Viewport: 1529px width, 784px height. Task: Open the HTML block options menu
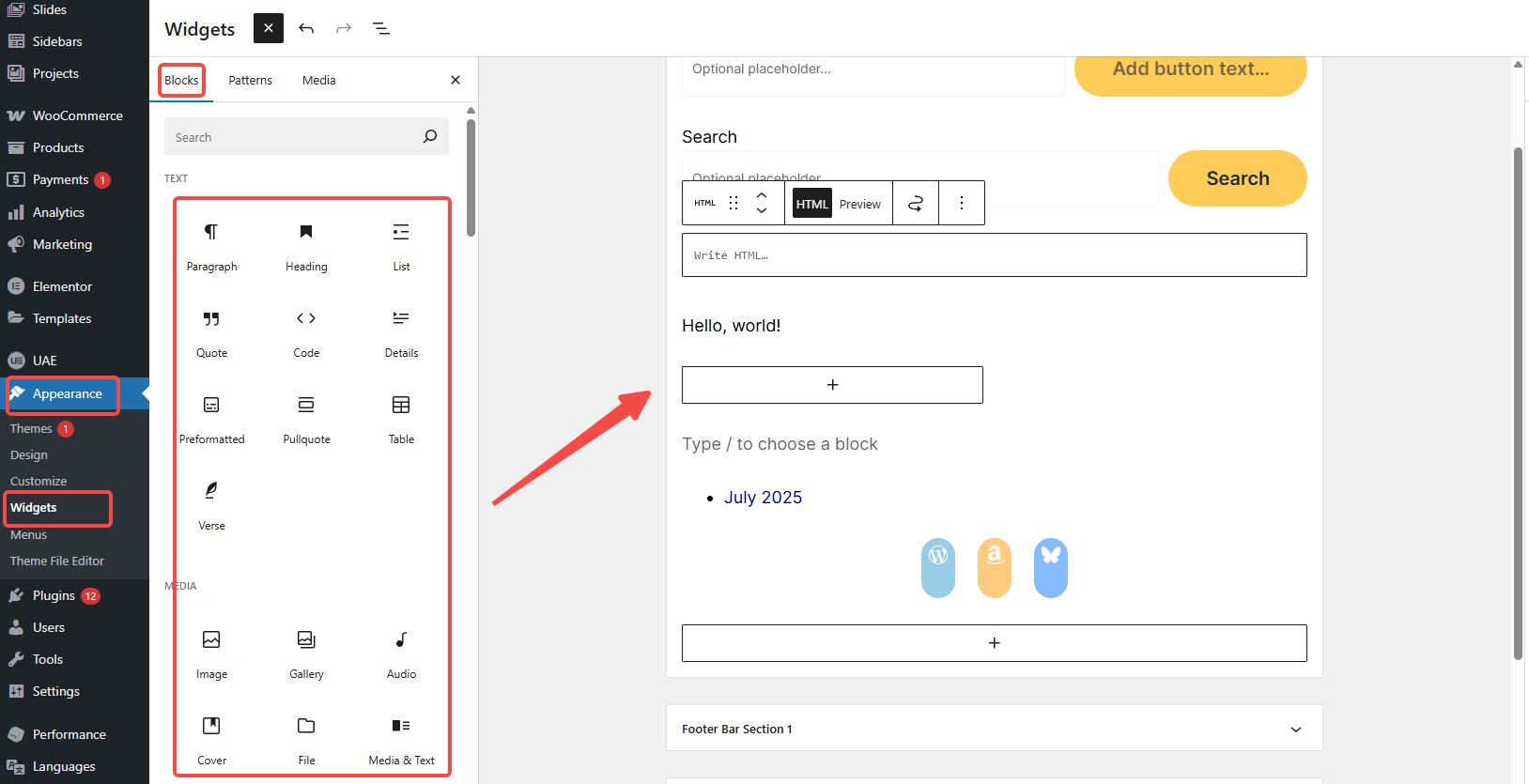tap(961, 203)
